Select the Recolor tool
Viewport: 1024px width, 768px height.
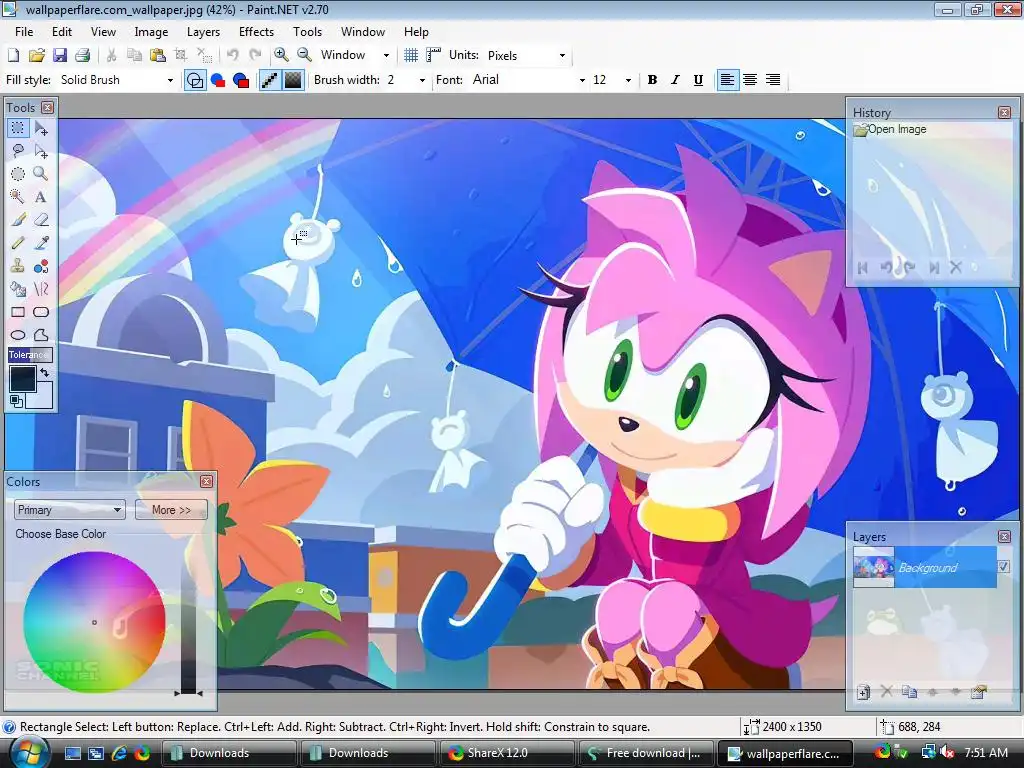pyautogui.click(x=41, y=266)
